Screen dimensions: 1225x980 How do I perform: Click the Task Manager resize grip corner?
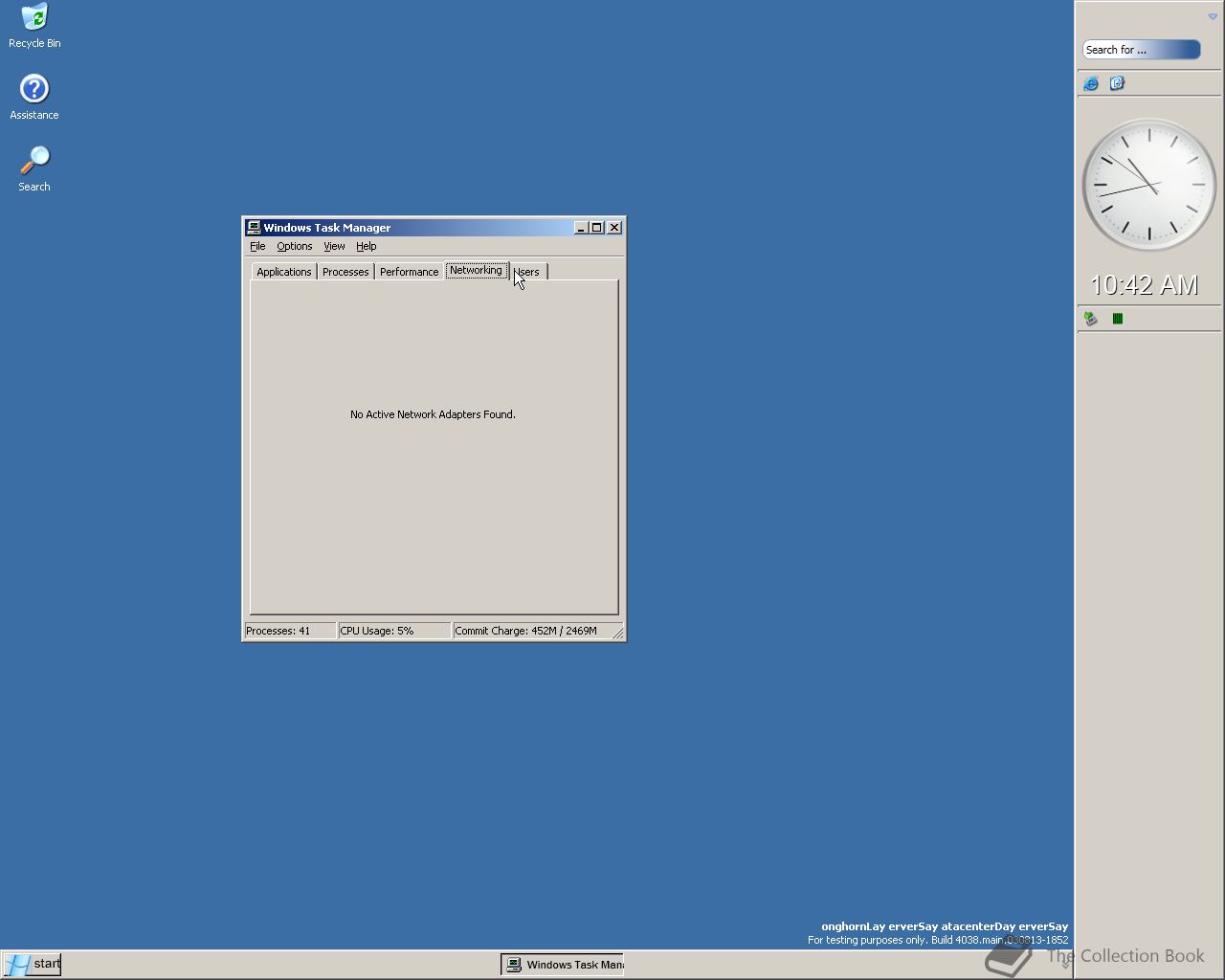point(617,633)
